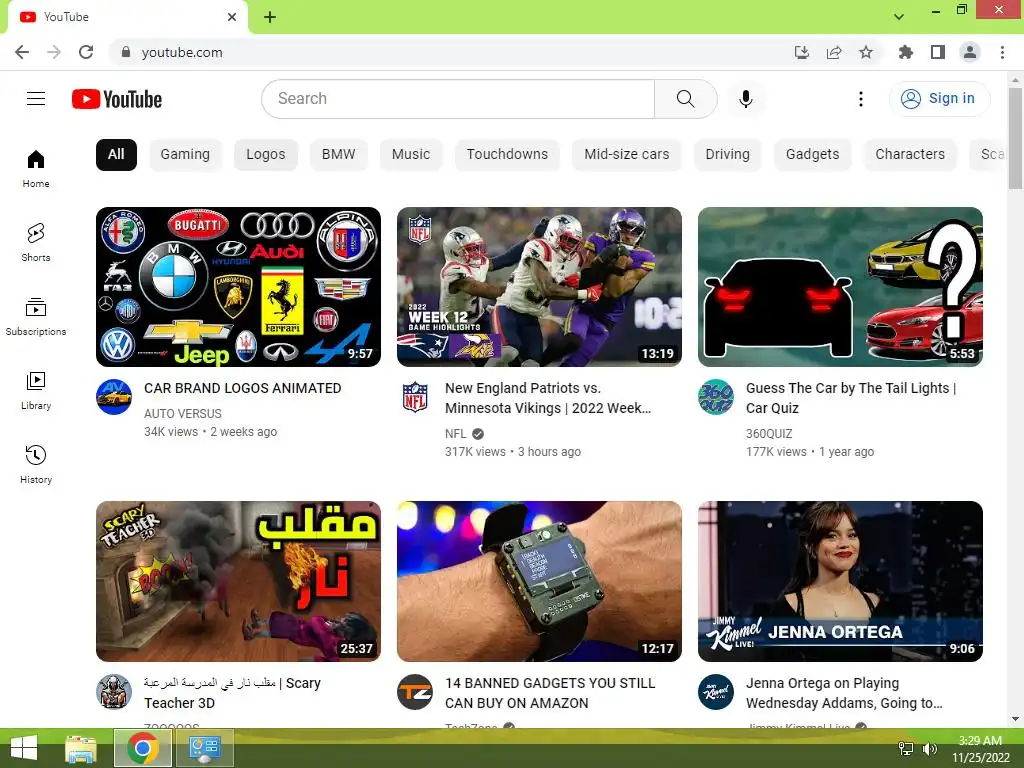Viewport: 1024px width, 768px height.
Task: Open the Windows Start button
Action: coord(24,748)
